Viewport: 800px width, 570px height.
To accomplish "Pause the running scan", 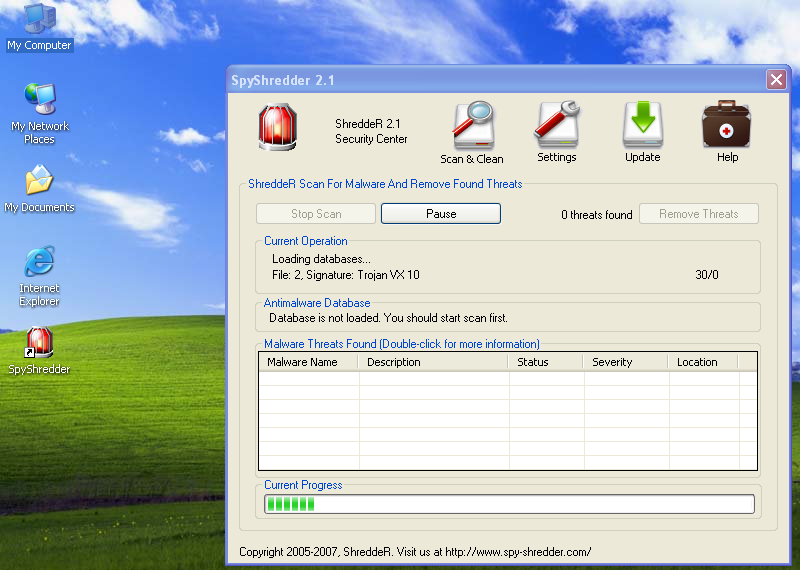I will [x=441, y=214].
